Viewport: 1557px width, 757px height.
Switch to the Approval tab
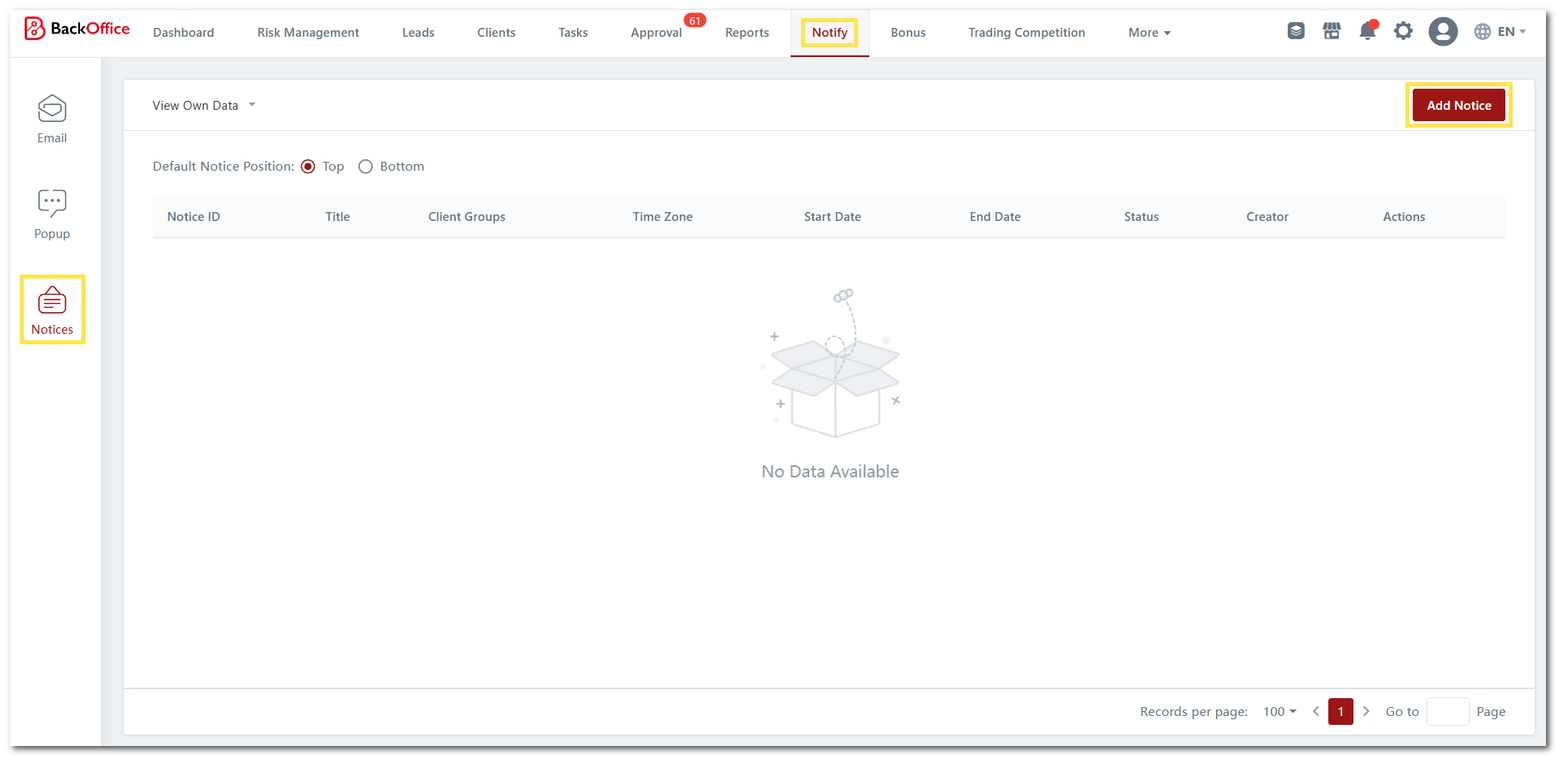[656, 33]
